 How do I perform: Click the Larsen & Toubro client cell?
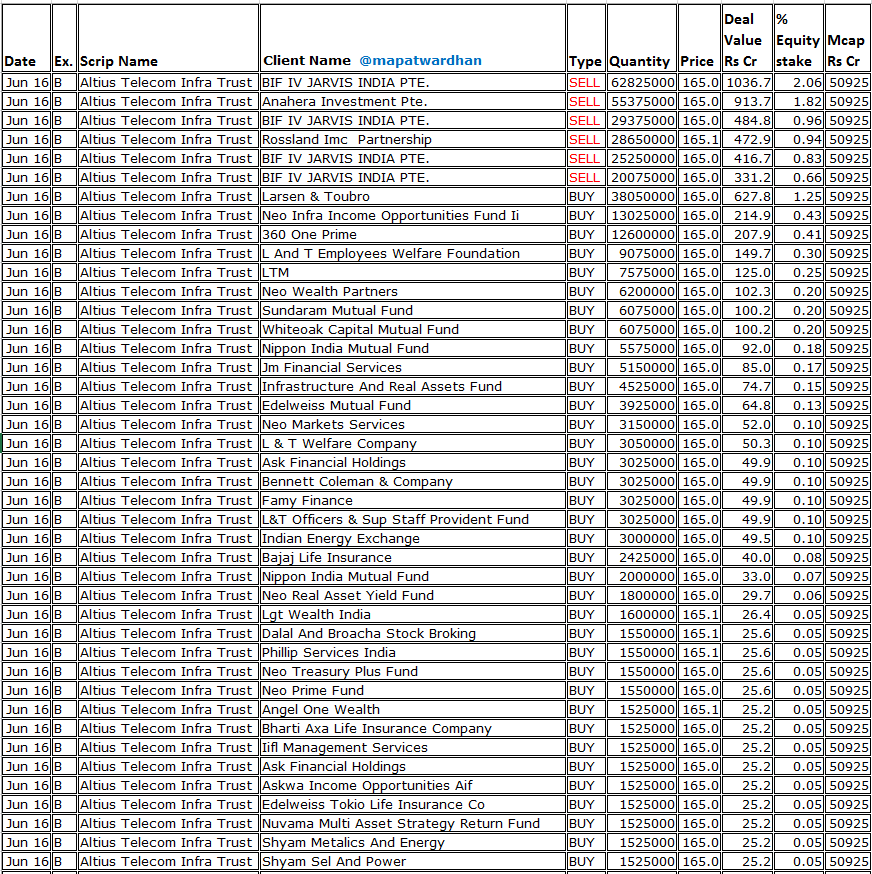(413, 196)
